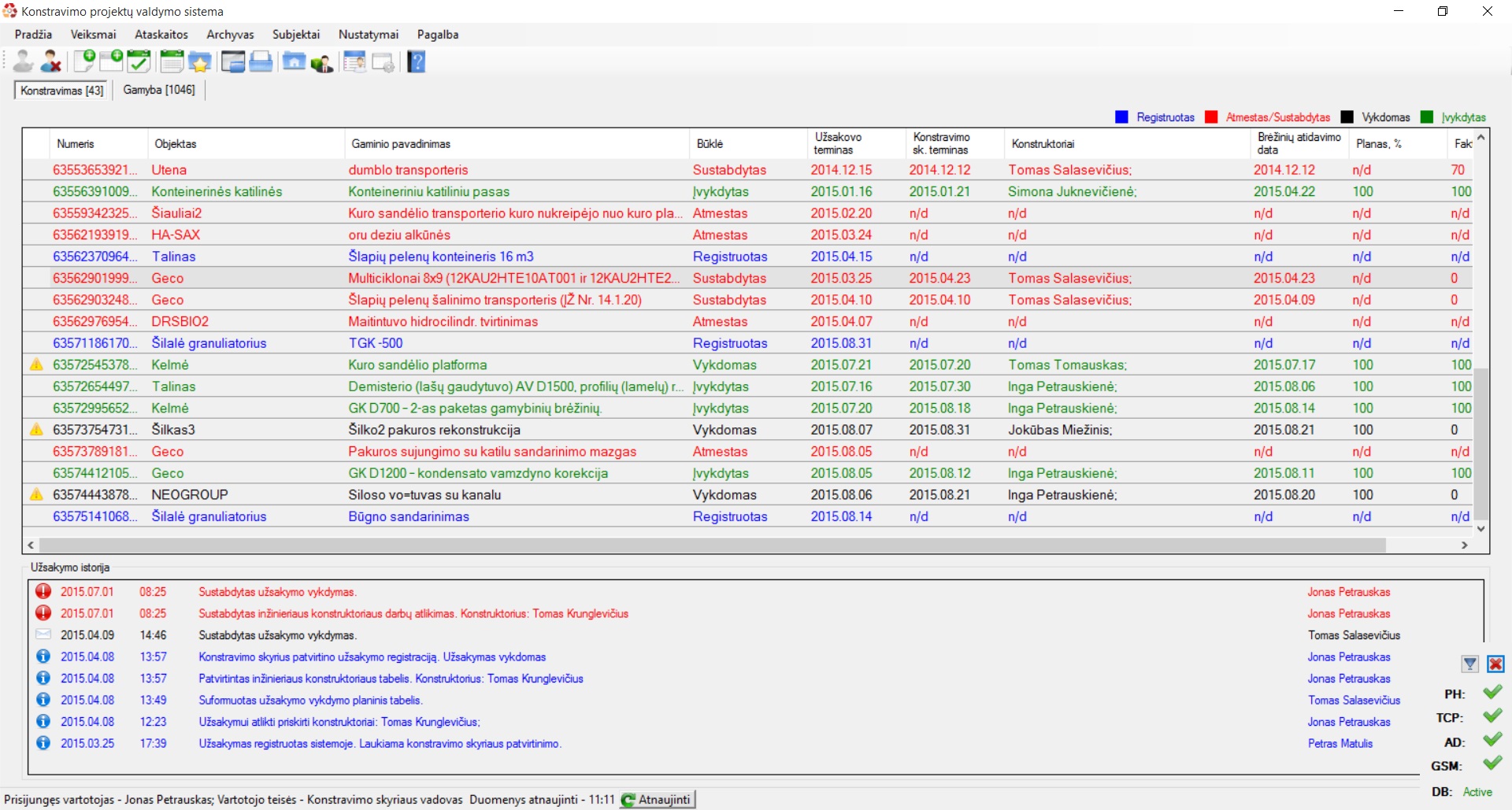Click the Atnaujinti refresh button
The width and height of the screenshot is (1512, 810).
coord(657,800)
